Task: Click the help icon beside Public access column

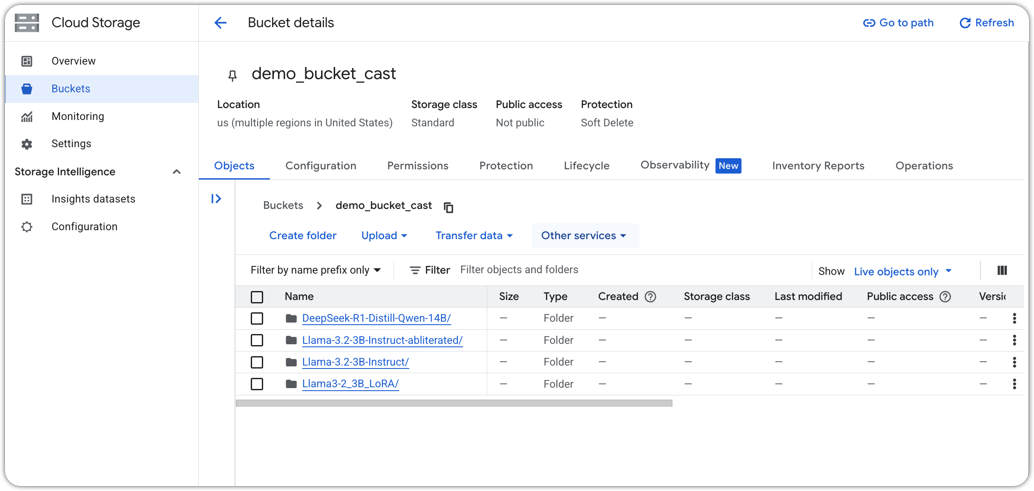Action: (x=945, y=297)
